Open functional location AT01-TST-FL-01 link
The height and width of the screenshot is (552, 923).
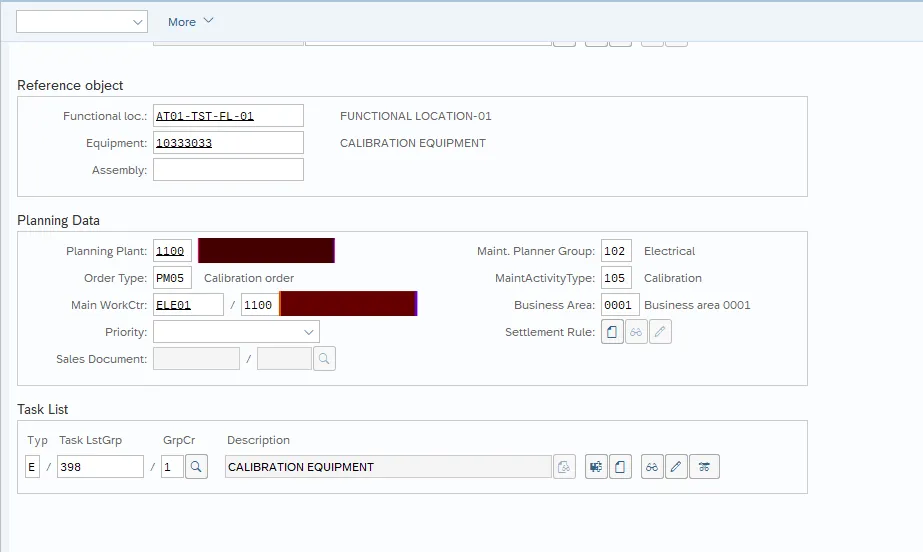tap(205, 116)
